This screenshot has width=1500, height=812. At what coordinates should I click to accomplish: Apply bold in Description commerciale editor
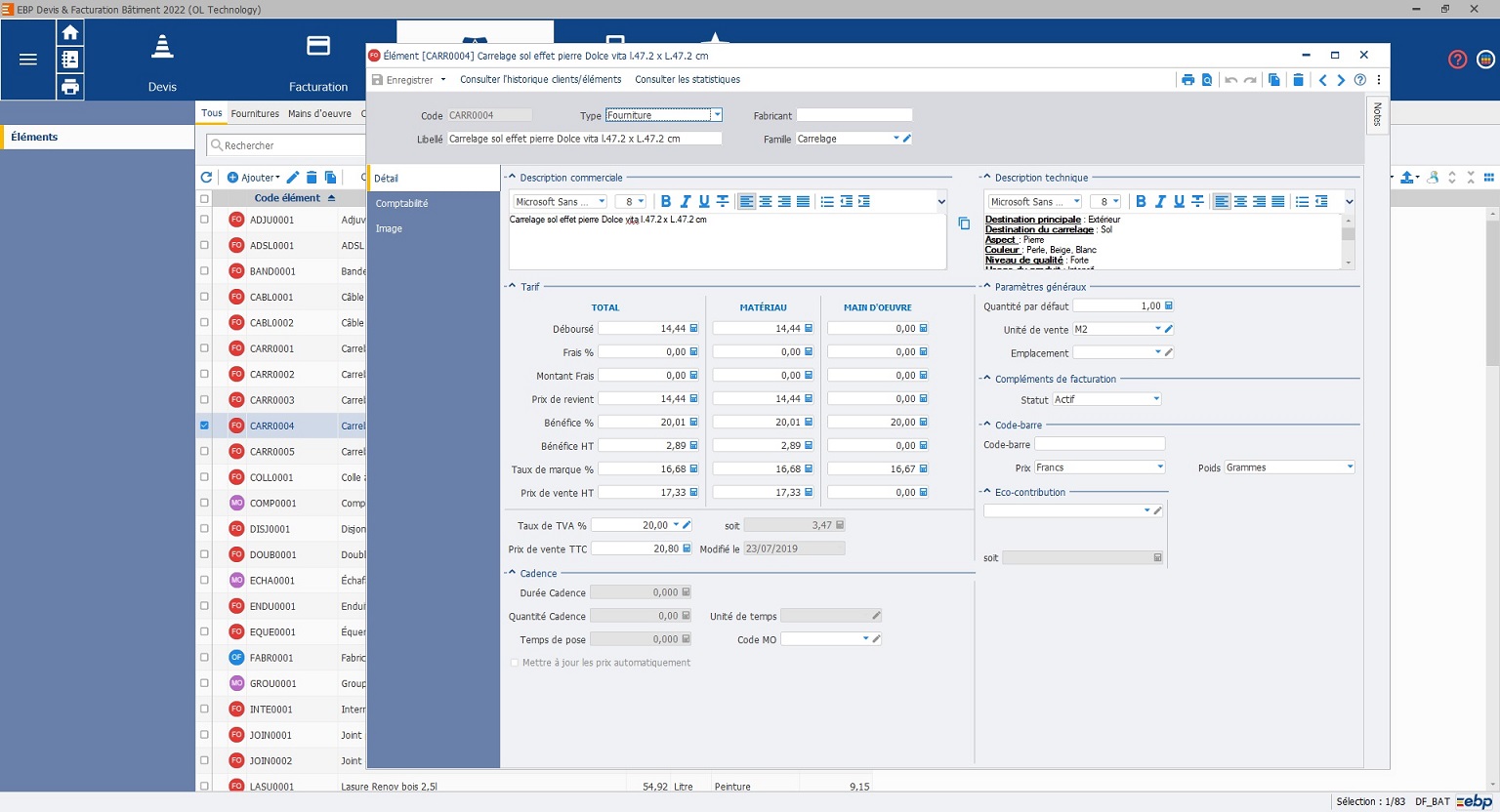[666, 201]
